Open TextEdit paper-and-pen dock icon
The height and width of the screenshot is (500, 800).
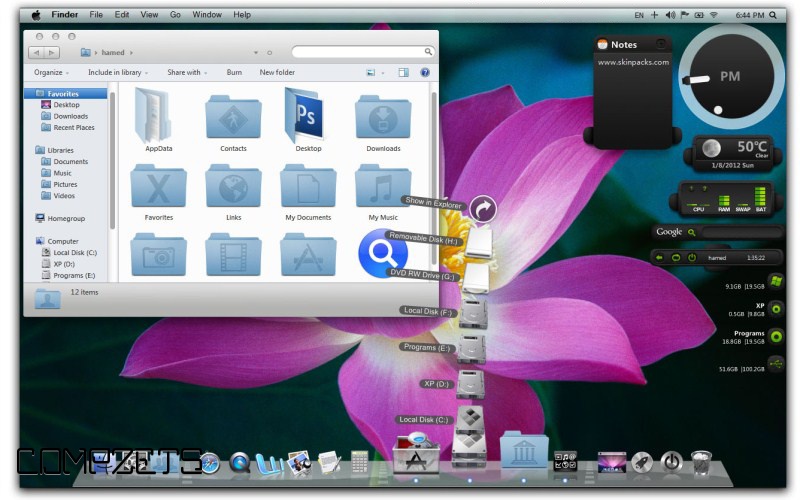point(329,463)
